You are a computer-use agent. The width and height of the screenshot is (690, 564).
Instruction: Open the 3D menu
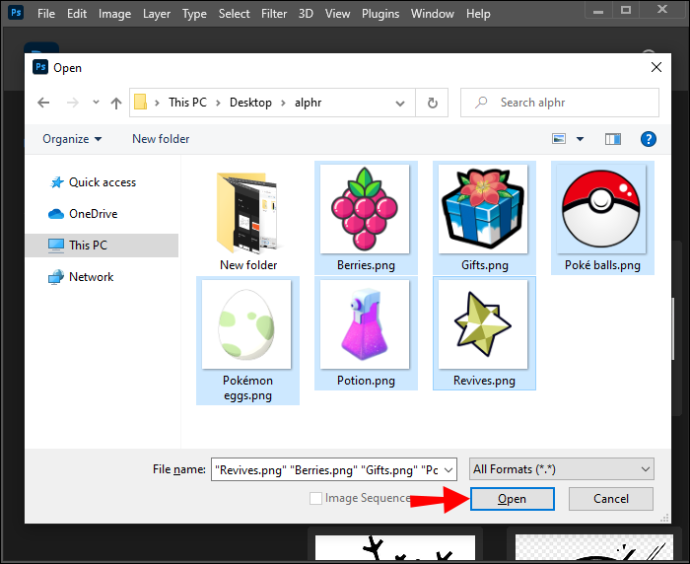tap(305, 14)
